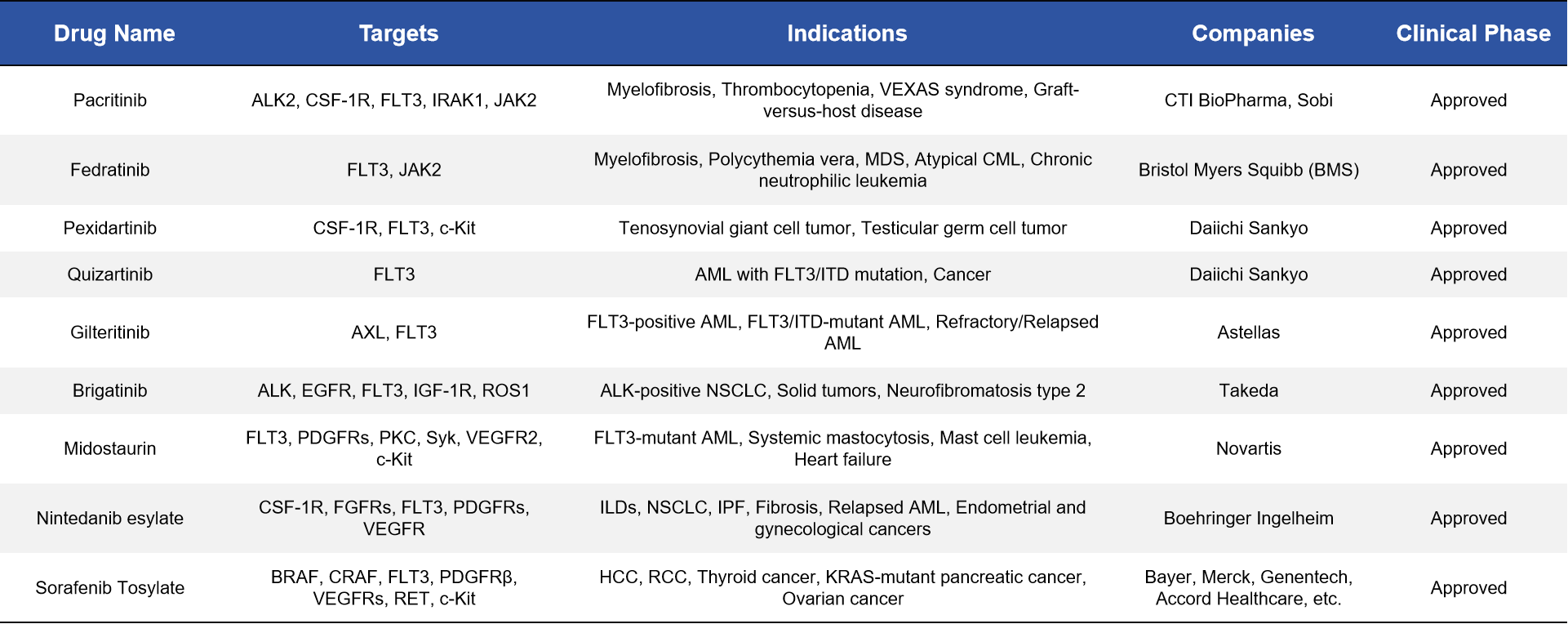
Task: Select the Pacritinib drug name cell
Action: pos(110,100)
